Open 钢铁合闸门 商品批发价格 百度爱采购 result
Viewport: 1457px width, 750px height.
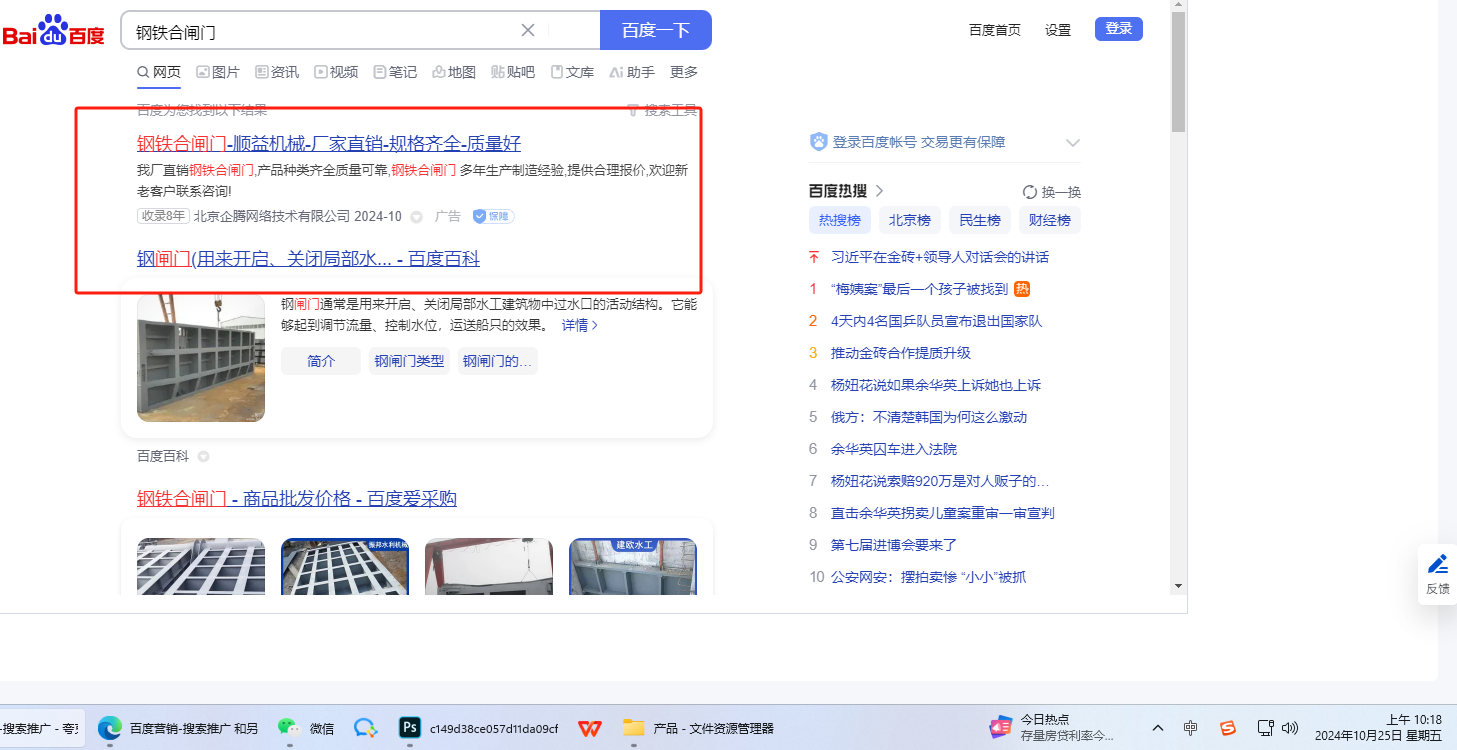(297, 499)
